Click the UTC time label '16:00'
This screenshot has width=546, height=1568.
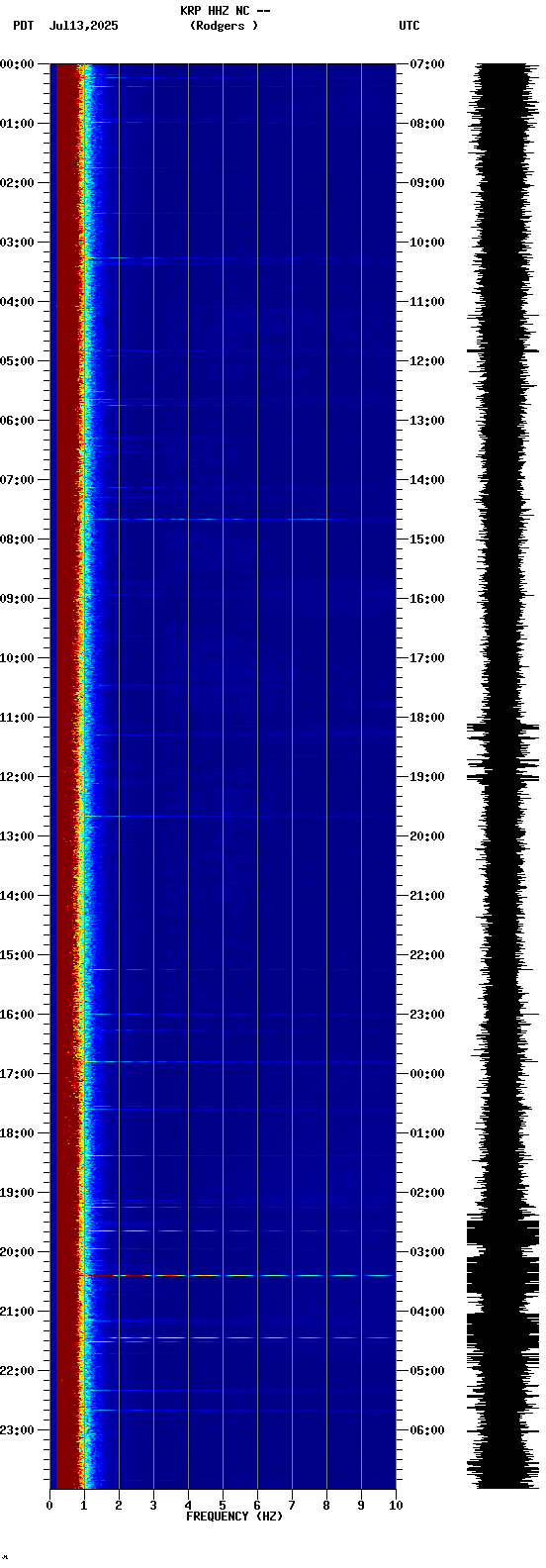[x=427, y=599]
